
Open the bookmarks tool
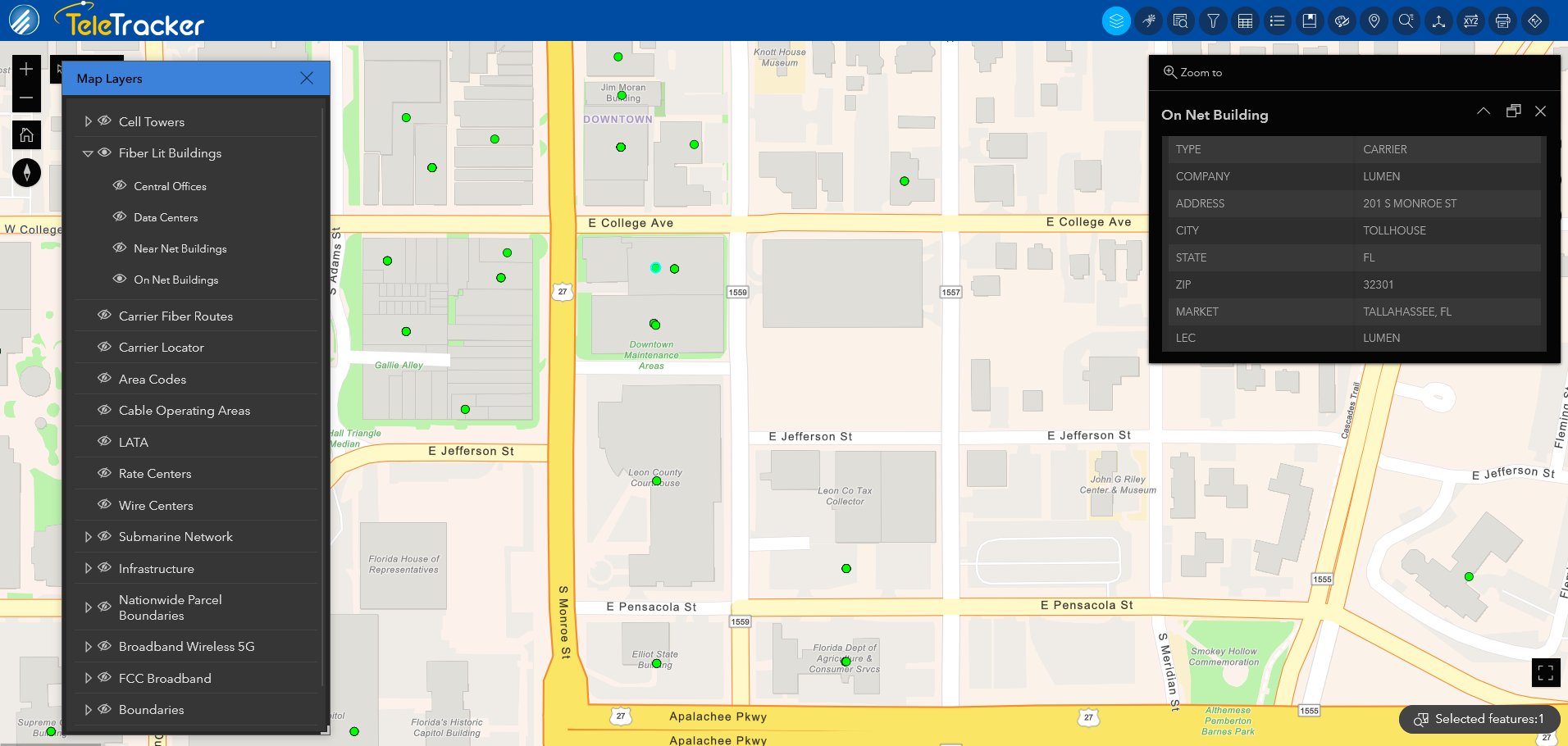click(1309, 20)
